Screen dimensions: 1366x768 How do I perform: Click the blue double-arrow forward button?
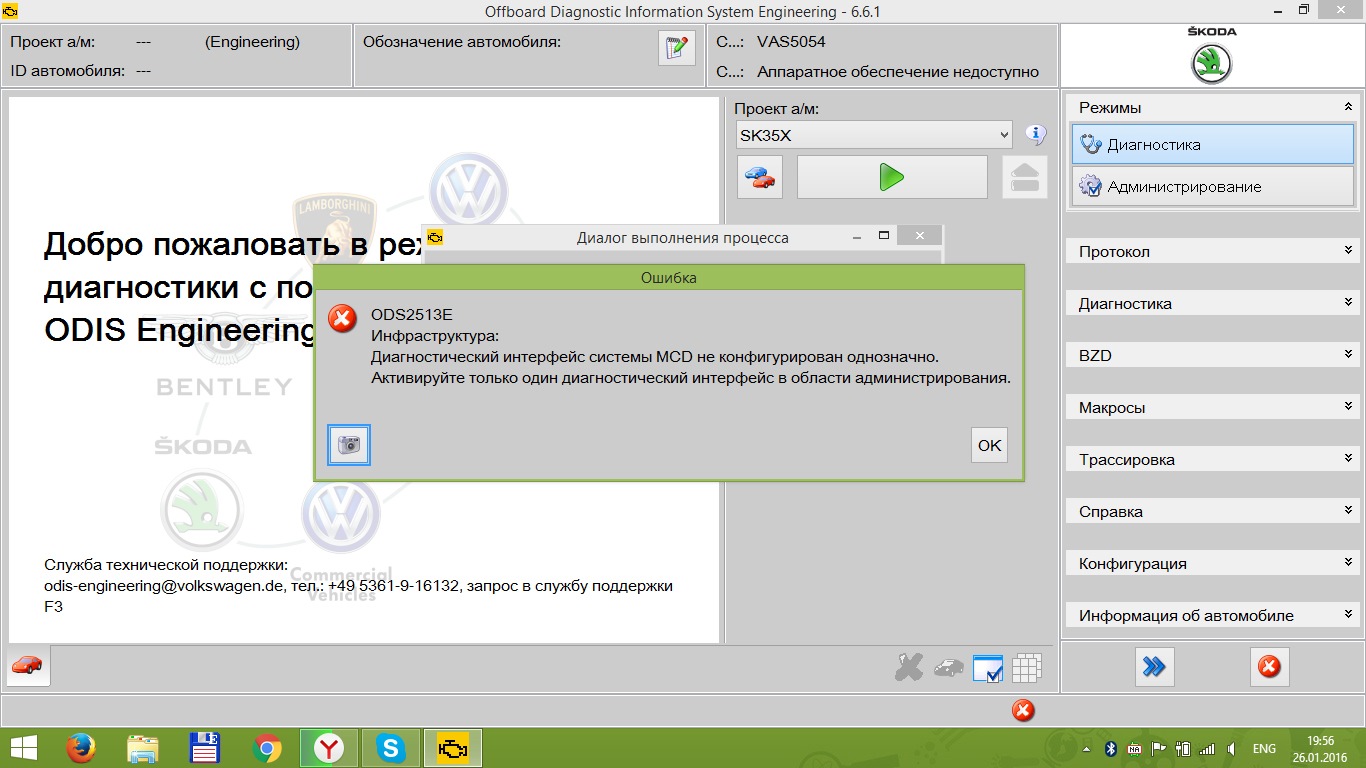(x=1154, y=666)
